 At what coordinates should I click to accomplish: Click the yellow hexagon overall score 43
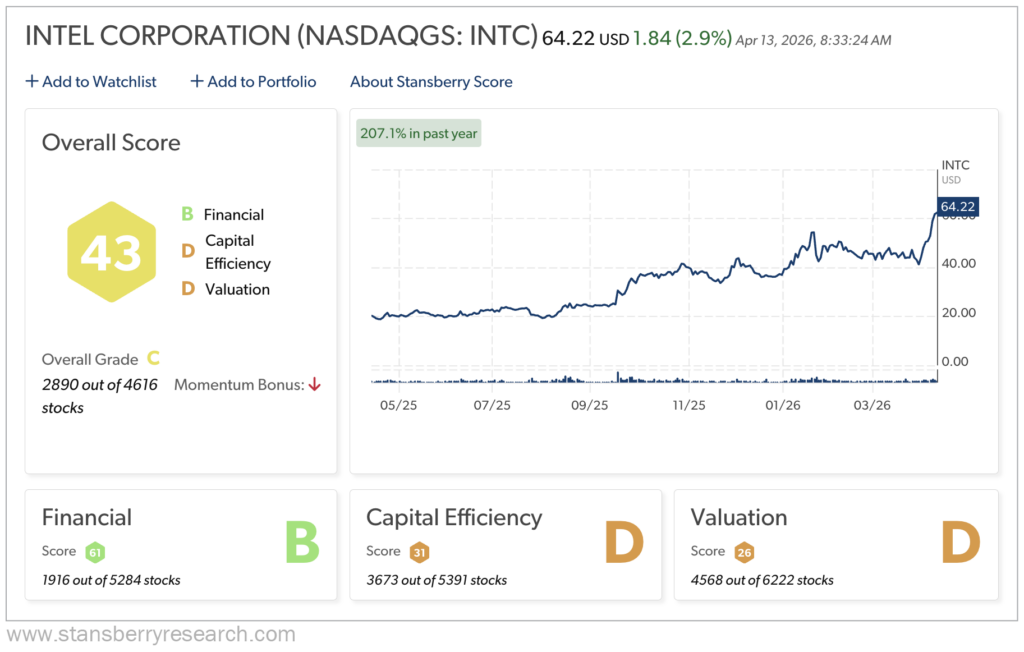(110, 252)
